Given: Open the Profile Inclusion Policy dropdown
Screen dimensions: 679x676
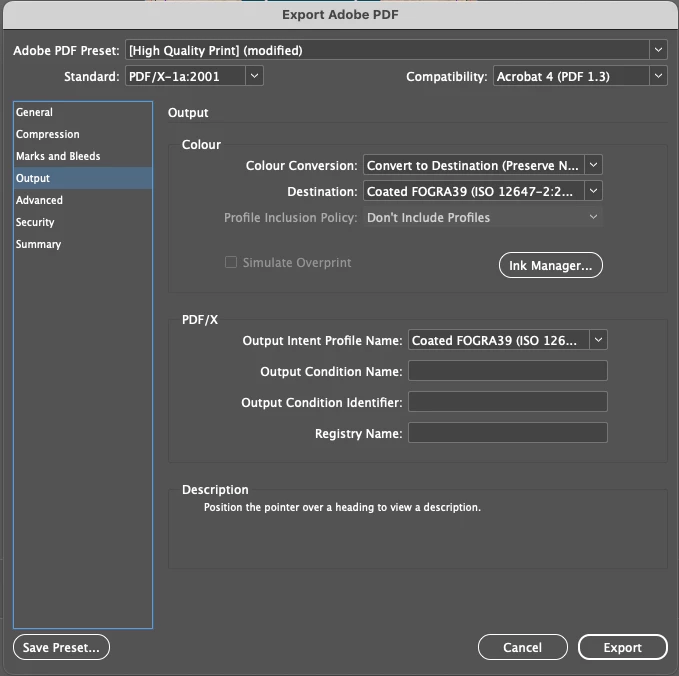Looking at the screenshot, I should [482, 217].
